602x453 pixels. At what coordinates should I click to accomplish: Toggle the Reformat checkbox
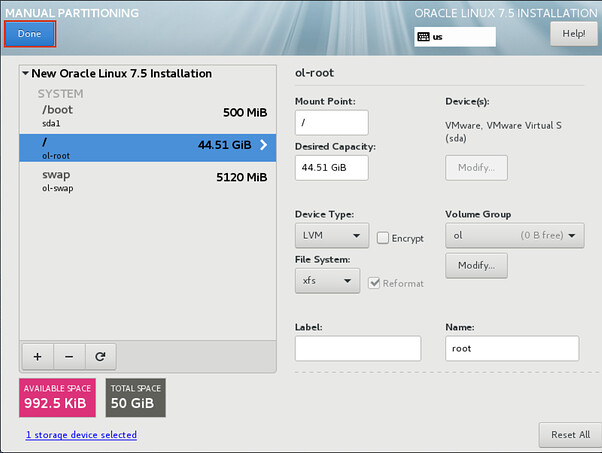coord(374,283)
